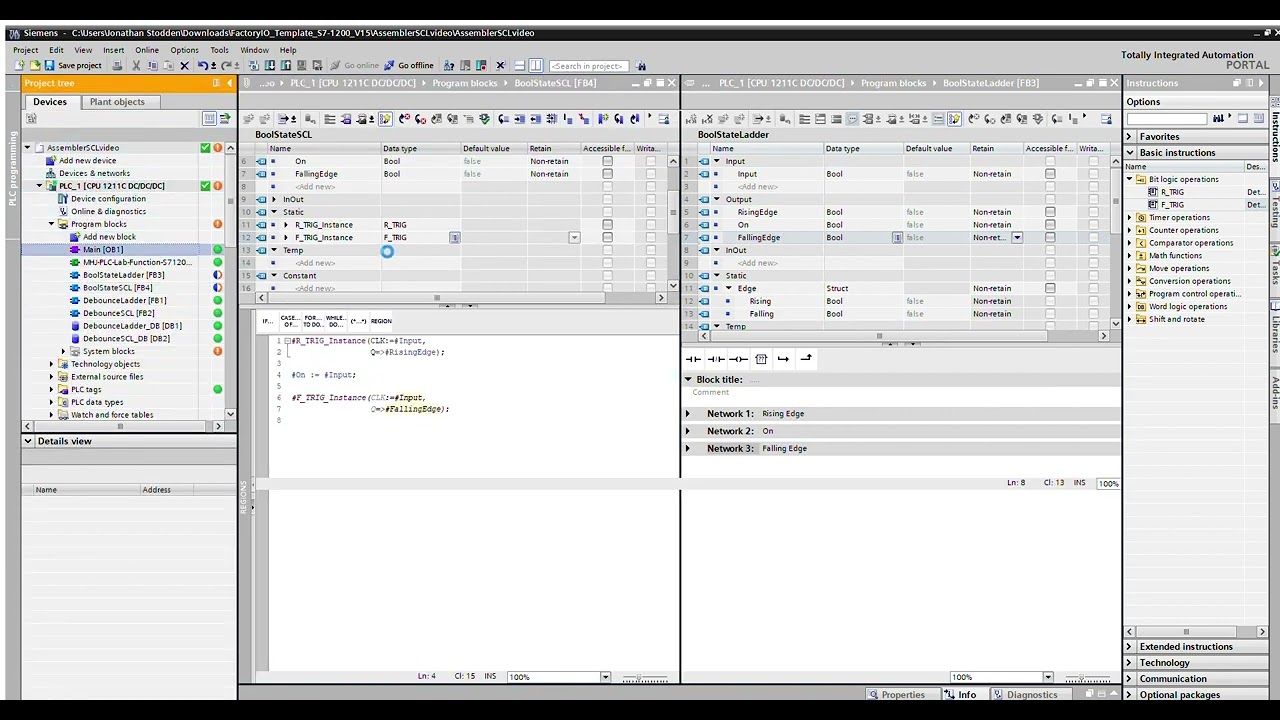Click the Save project toolbar button
The image size is (1280, 720).
click(73, 66)
